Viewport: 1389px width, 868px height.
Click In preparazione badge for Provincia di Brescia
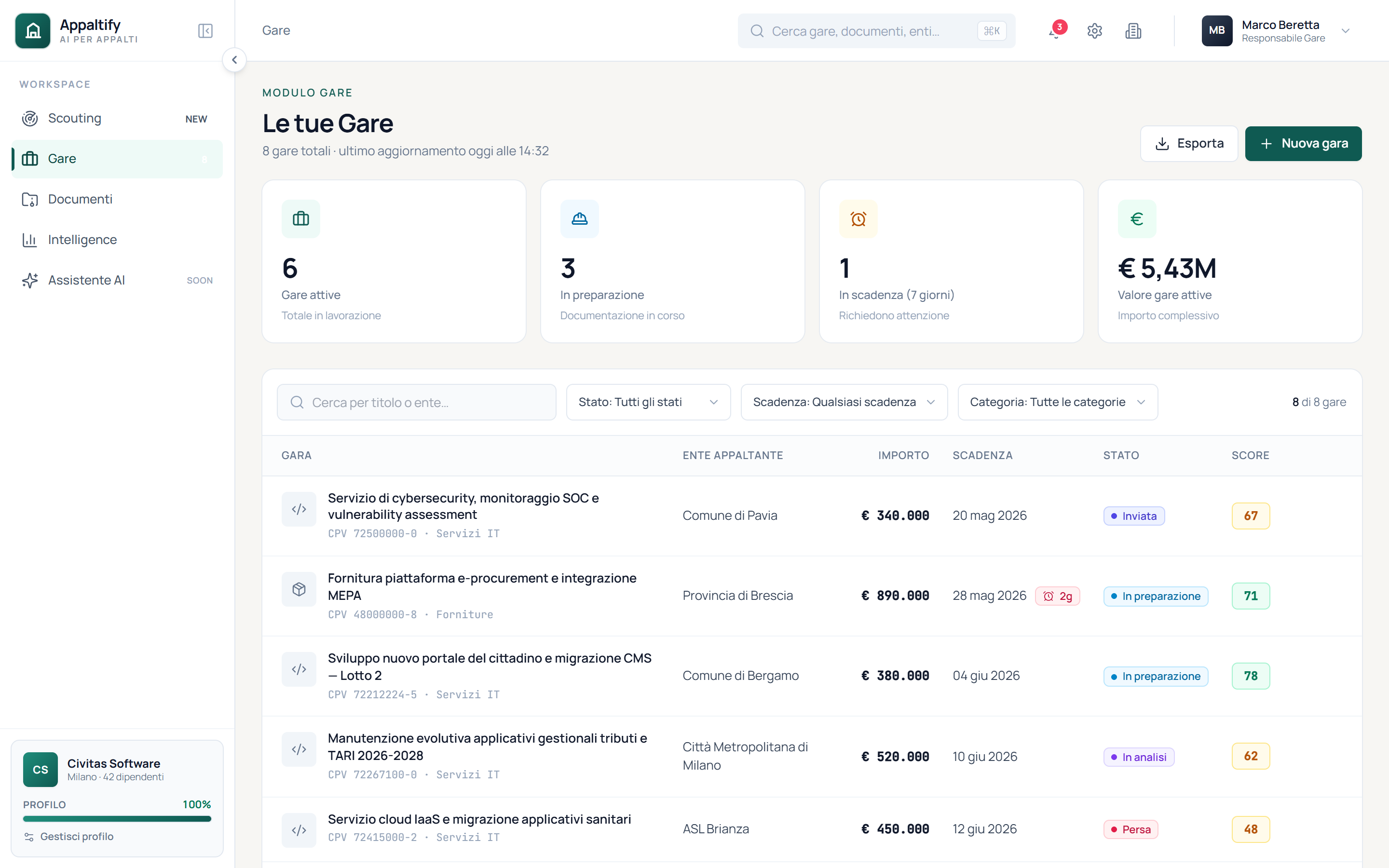(1156, 597)
